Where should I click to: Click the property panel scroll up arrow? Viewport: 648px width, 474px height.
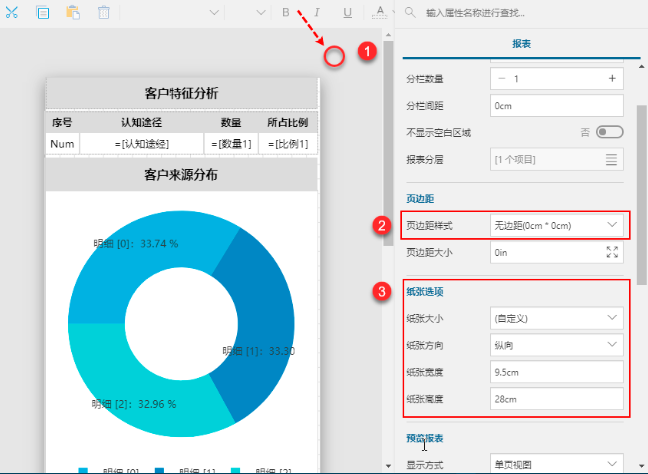coord(642,66)
